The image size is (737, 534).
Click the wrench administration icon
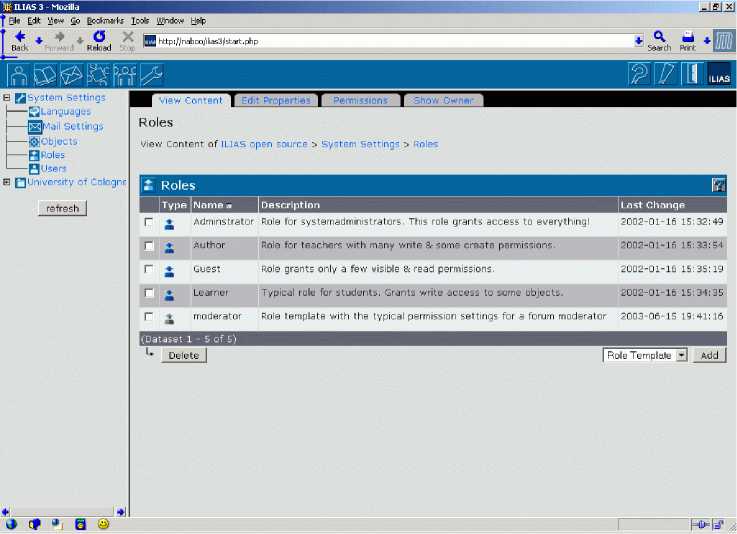(x=151, y=75)
